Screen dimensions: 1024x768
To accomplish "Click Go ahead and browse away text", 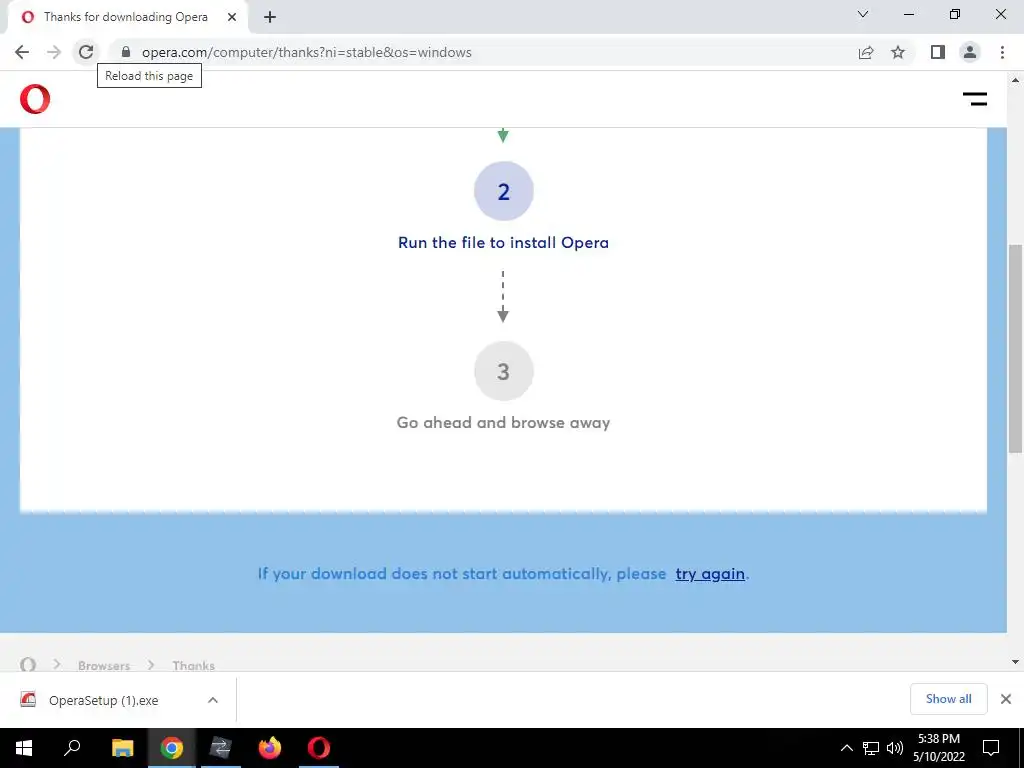I will coord(504,423).
